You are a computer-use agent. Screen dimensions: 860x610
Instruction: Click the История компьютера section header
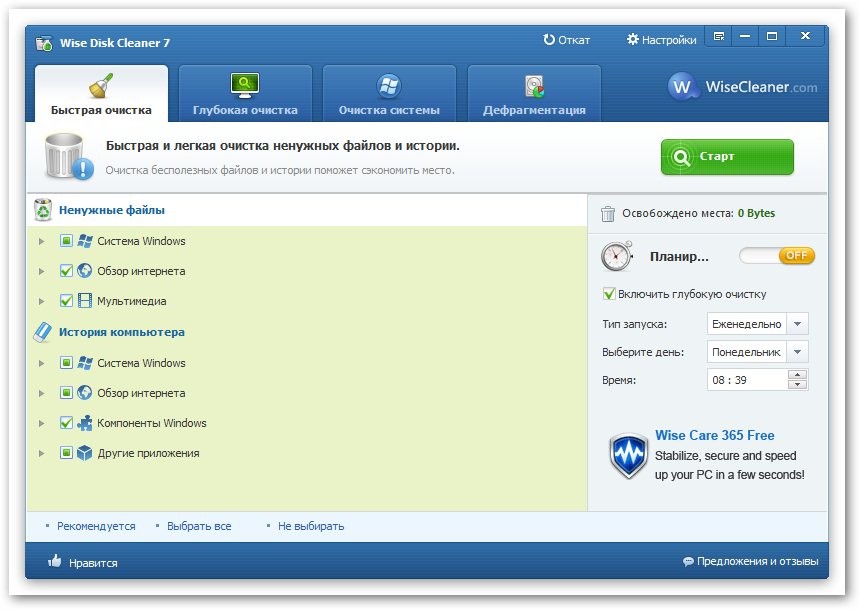[x=122, y=332]
